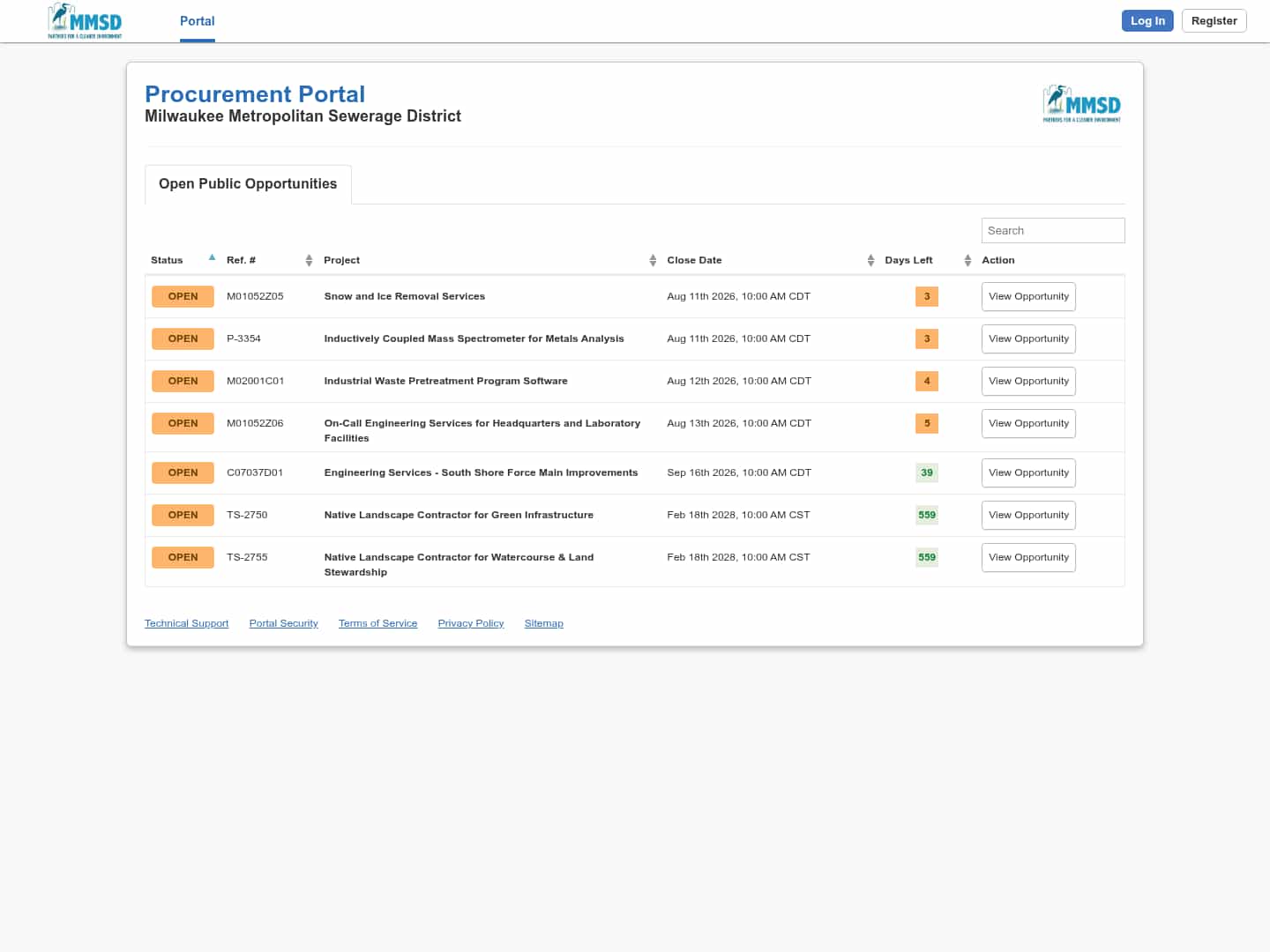The width and height of the screenshot is (1270, 952).
Task: Click days left badge showing 39
Action: pyautogui.click(x=927, y=472)
